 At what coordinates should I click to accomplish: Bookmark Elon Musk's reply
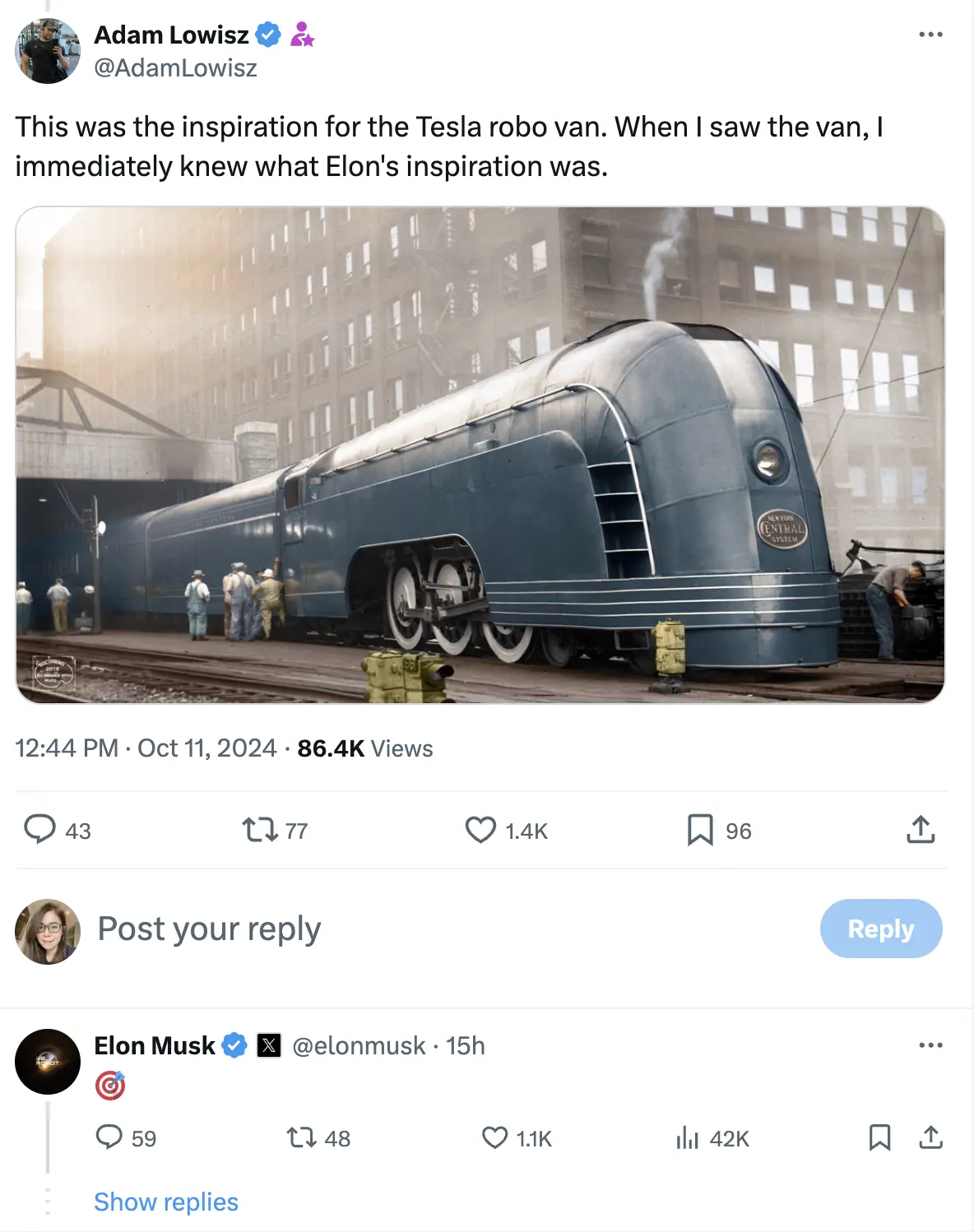pos(879,1137)
